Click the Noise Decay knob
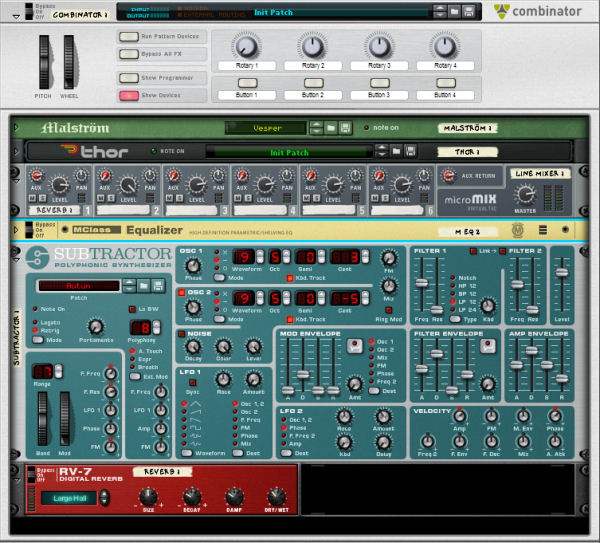Viewport: 600px width, 543px height. coord(193,347)
